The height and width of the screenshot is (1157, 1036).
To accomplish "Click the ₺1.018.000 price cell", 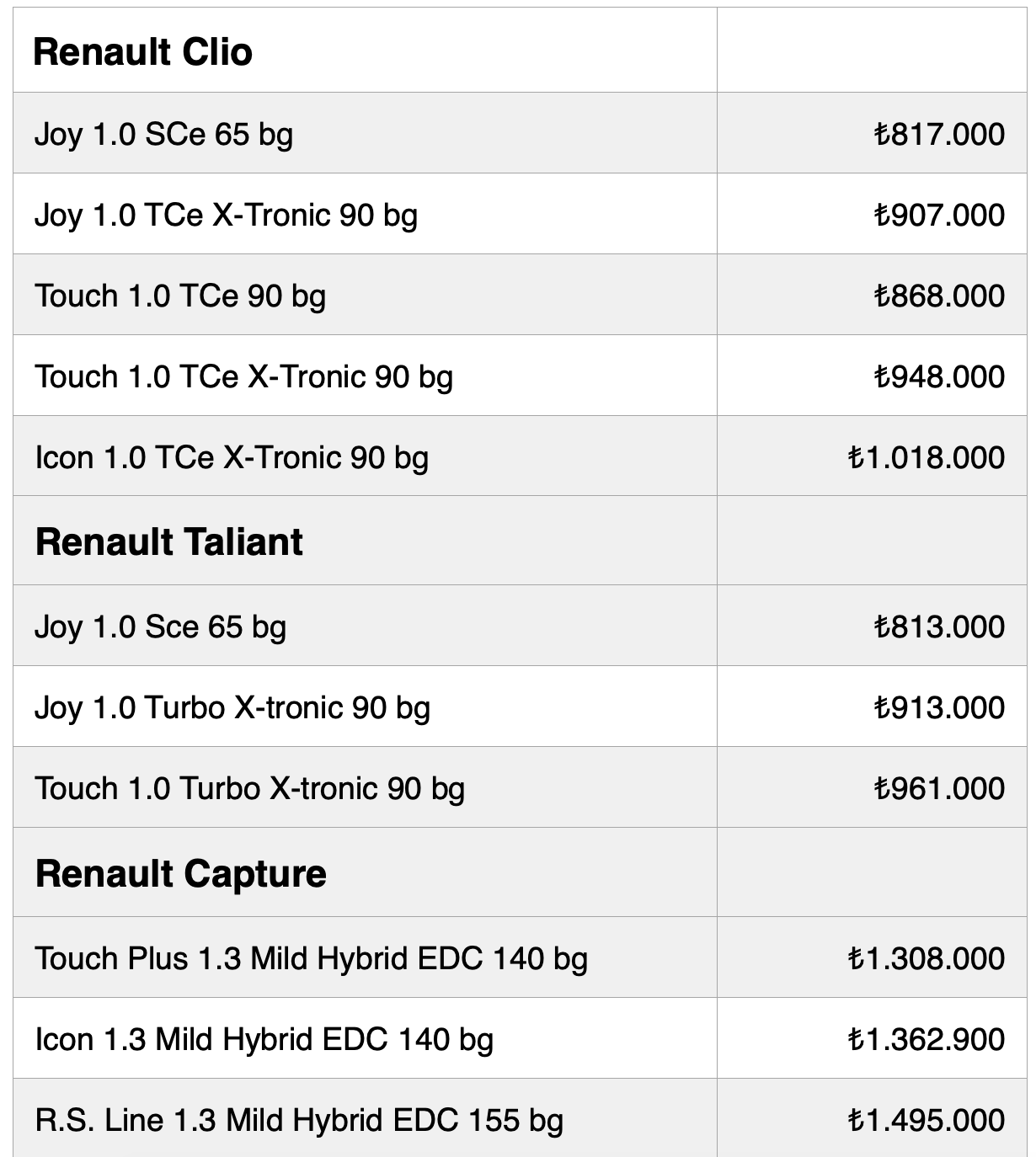I will click(926, 457).
